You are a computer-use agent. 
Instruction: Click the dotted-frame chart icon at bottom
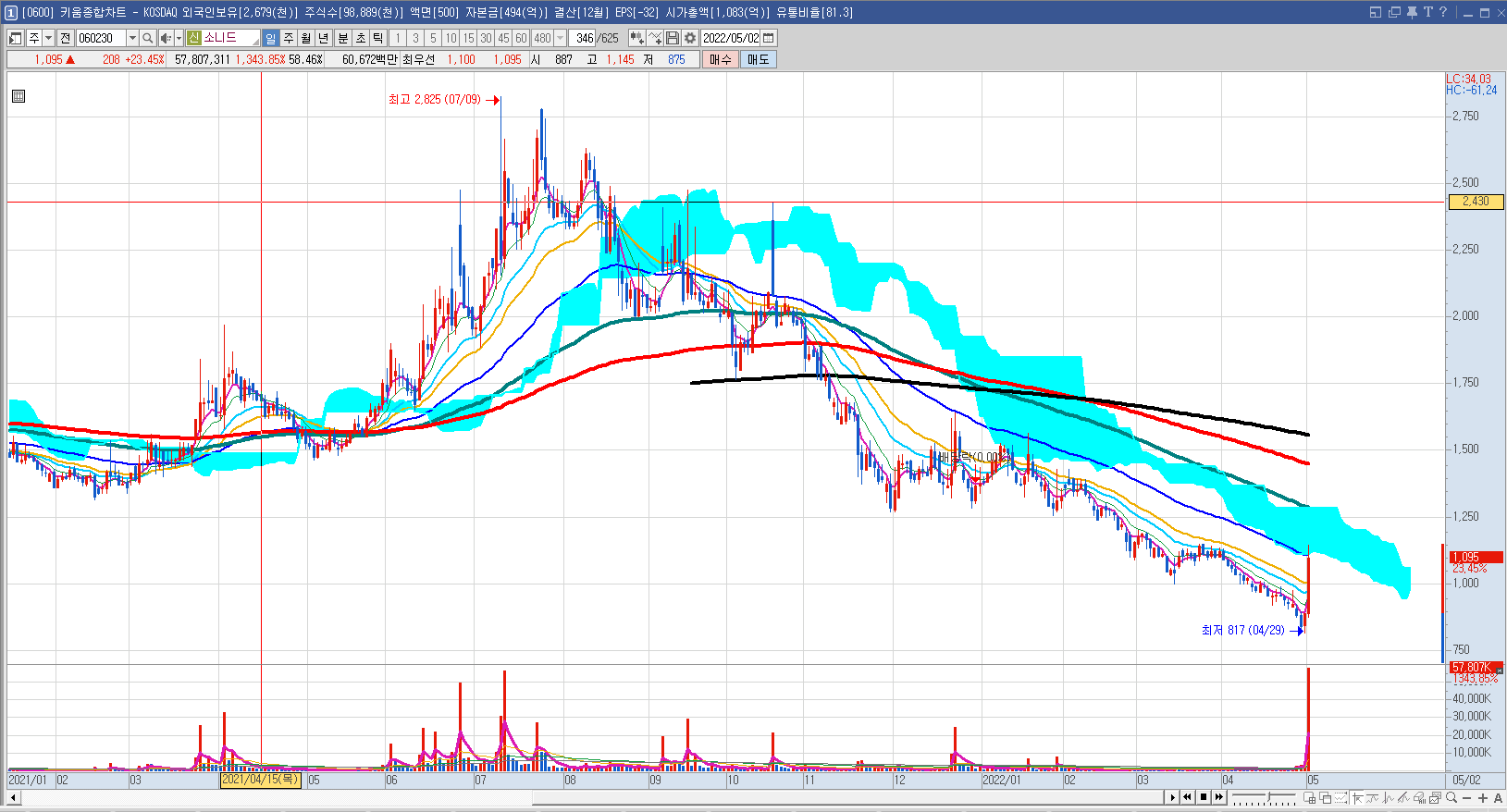tap(1342, 797)
